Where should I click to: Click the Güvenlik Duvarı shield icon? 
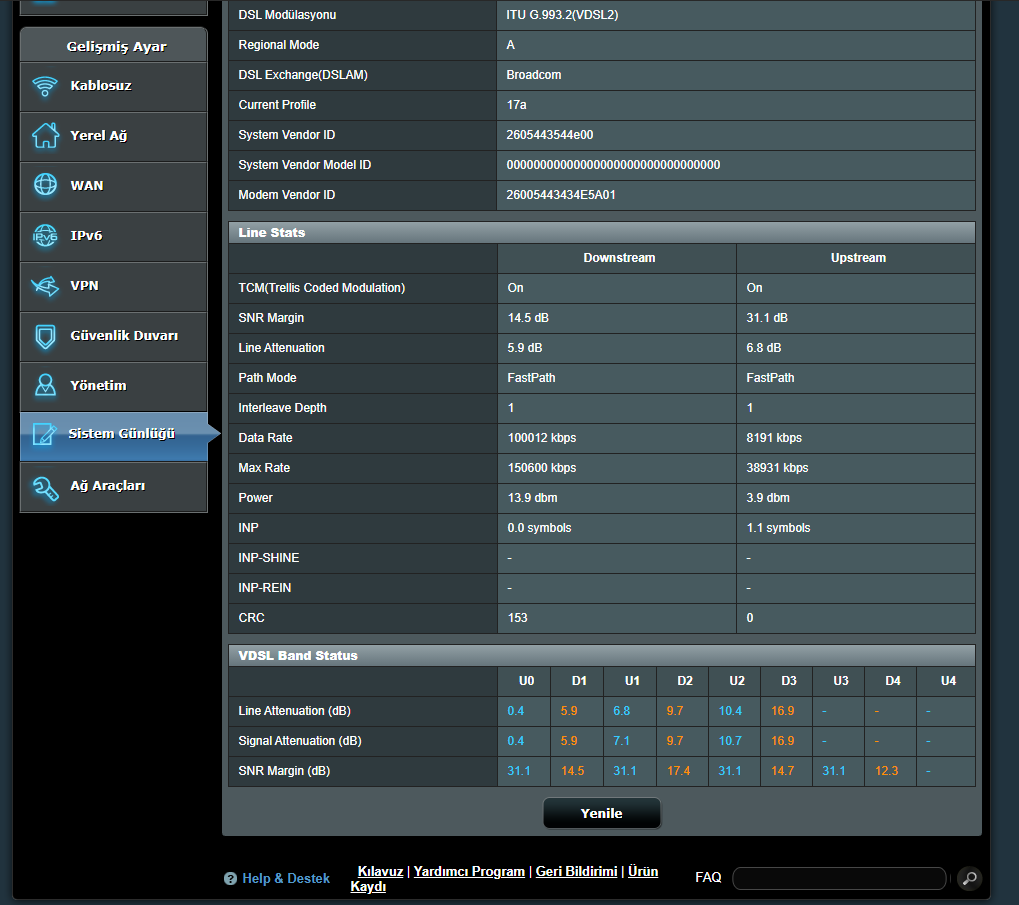point(45,336)
